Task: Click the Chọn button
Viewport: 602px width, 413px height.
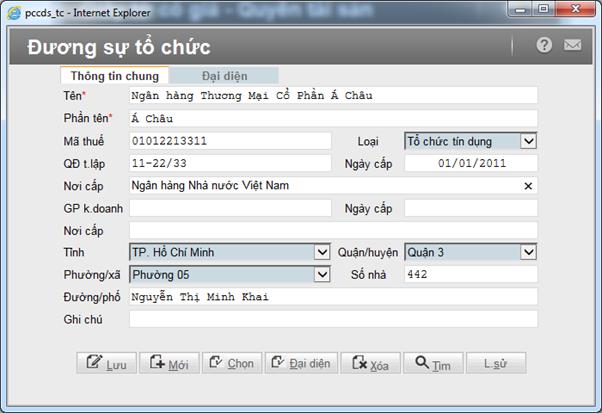Action: coord(232,363)
